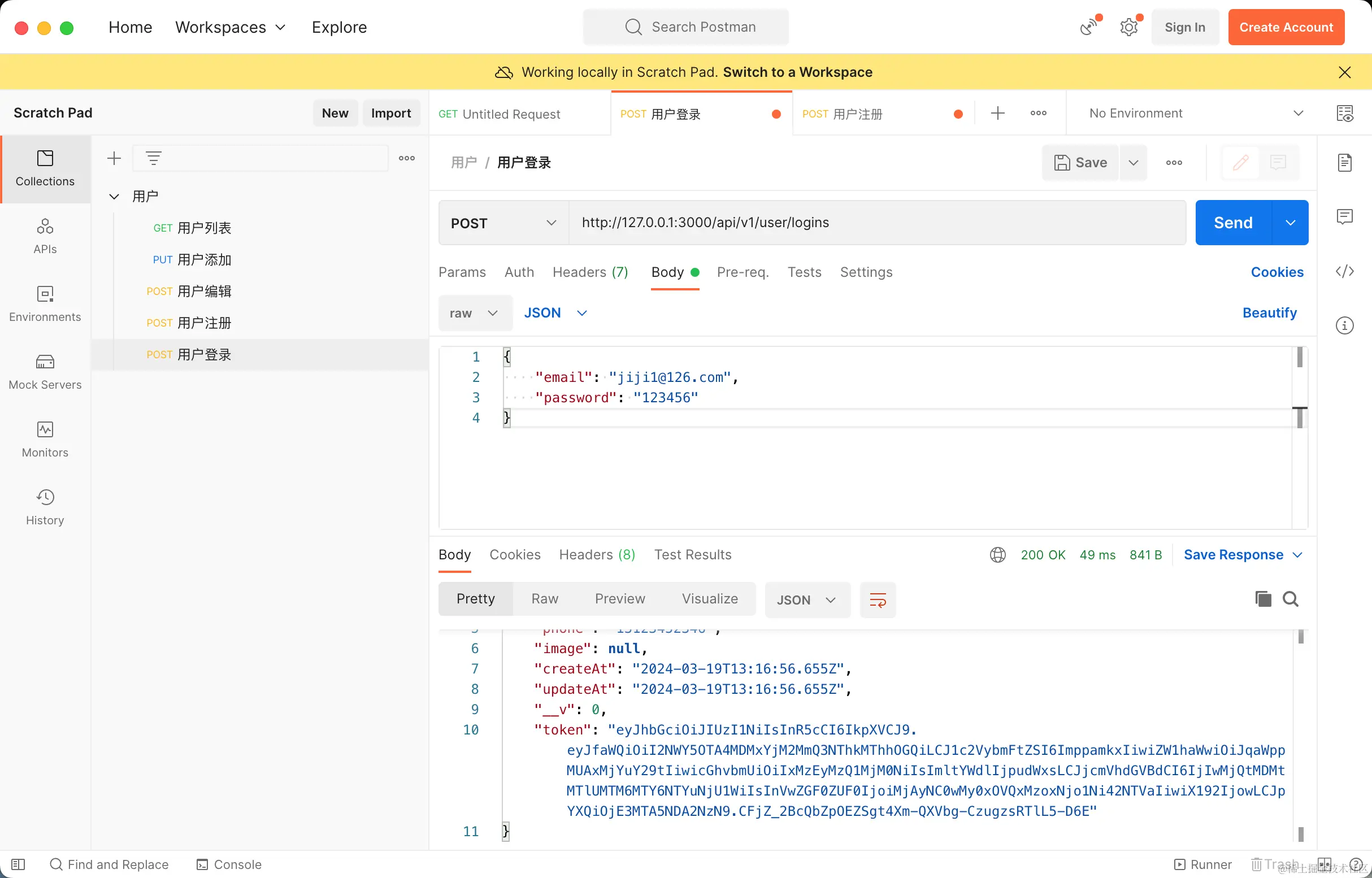Open the Monitors sidebar panel
1372x878 pixels.
[x=45, y=439]
